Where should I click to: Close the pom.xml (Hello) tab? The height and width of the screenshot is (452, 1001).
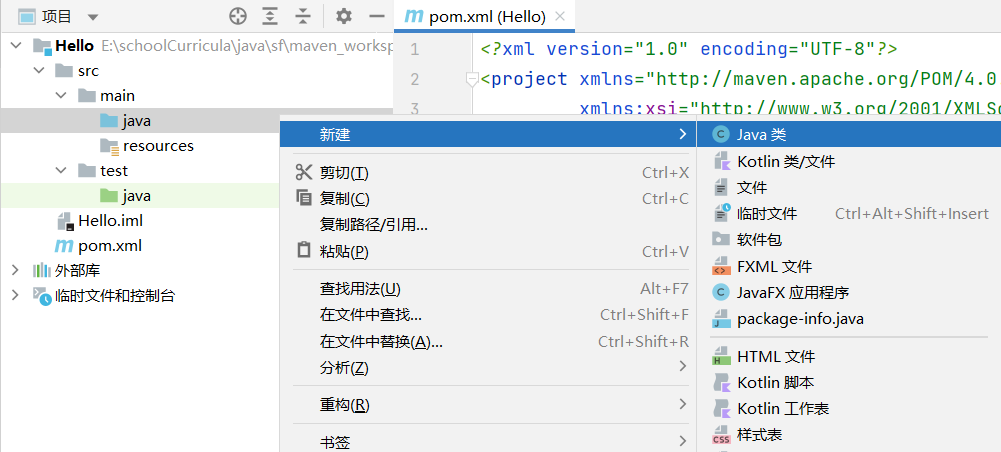tap(560, 17)
